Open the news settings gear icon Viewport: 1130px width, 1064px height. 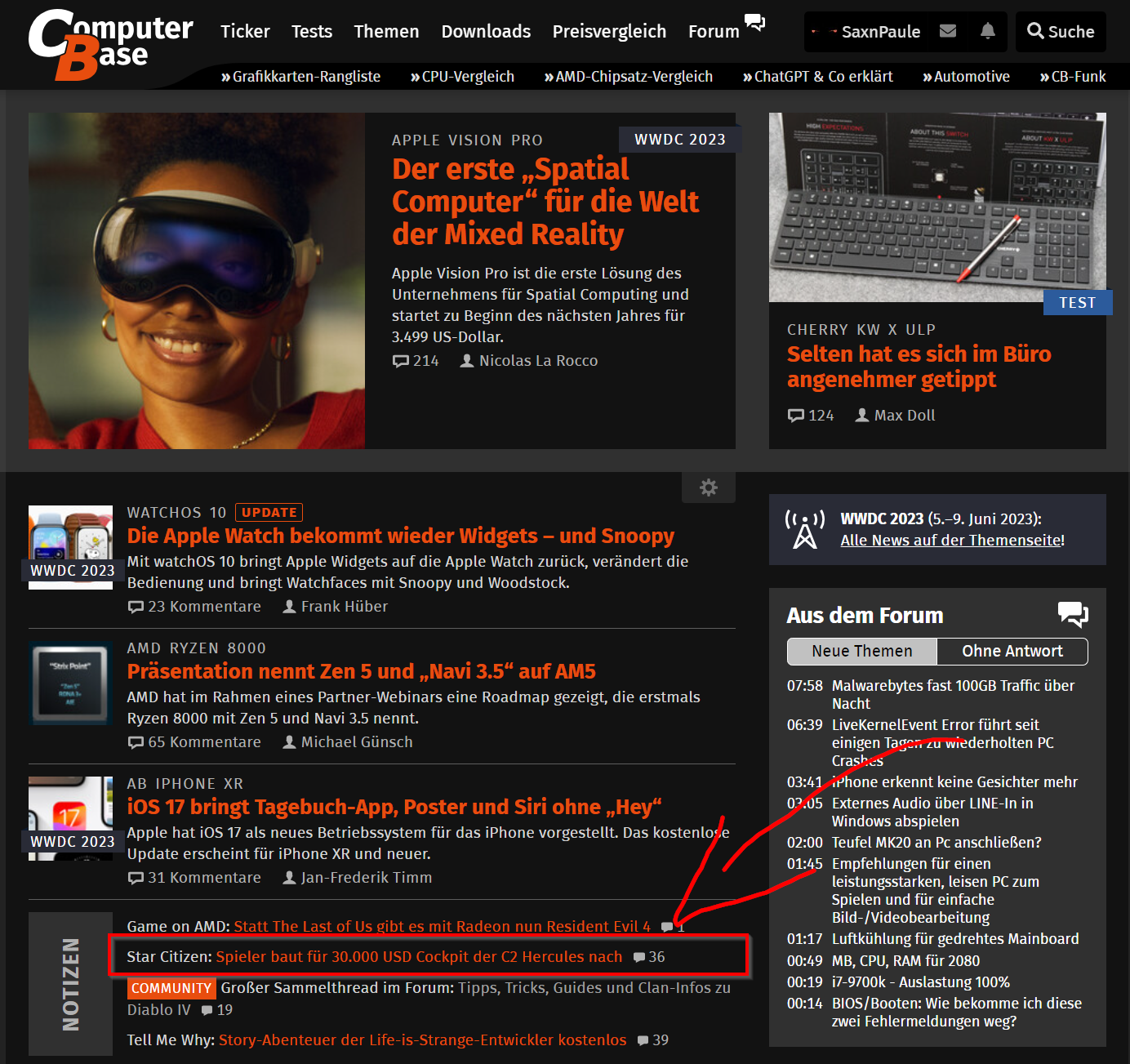[709, 487]
